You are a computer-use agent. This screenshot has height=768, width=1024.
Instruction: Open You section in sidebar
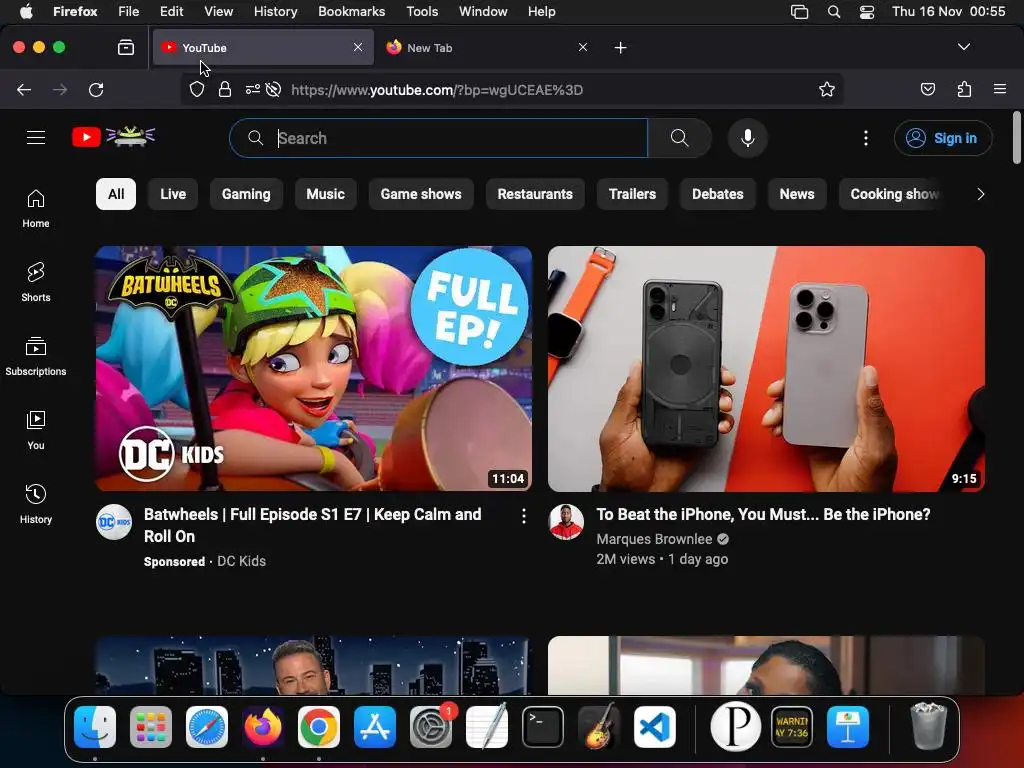click(36, 430)
